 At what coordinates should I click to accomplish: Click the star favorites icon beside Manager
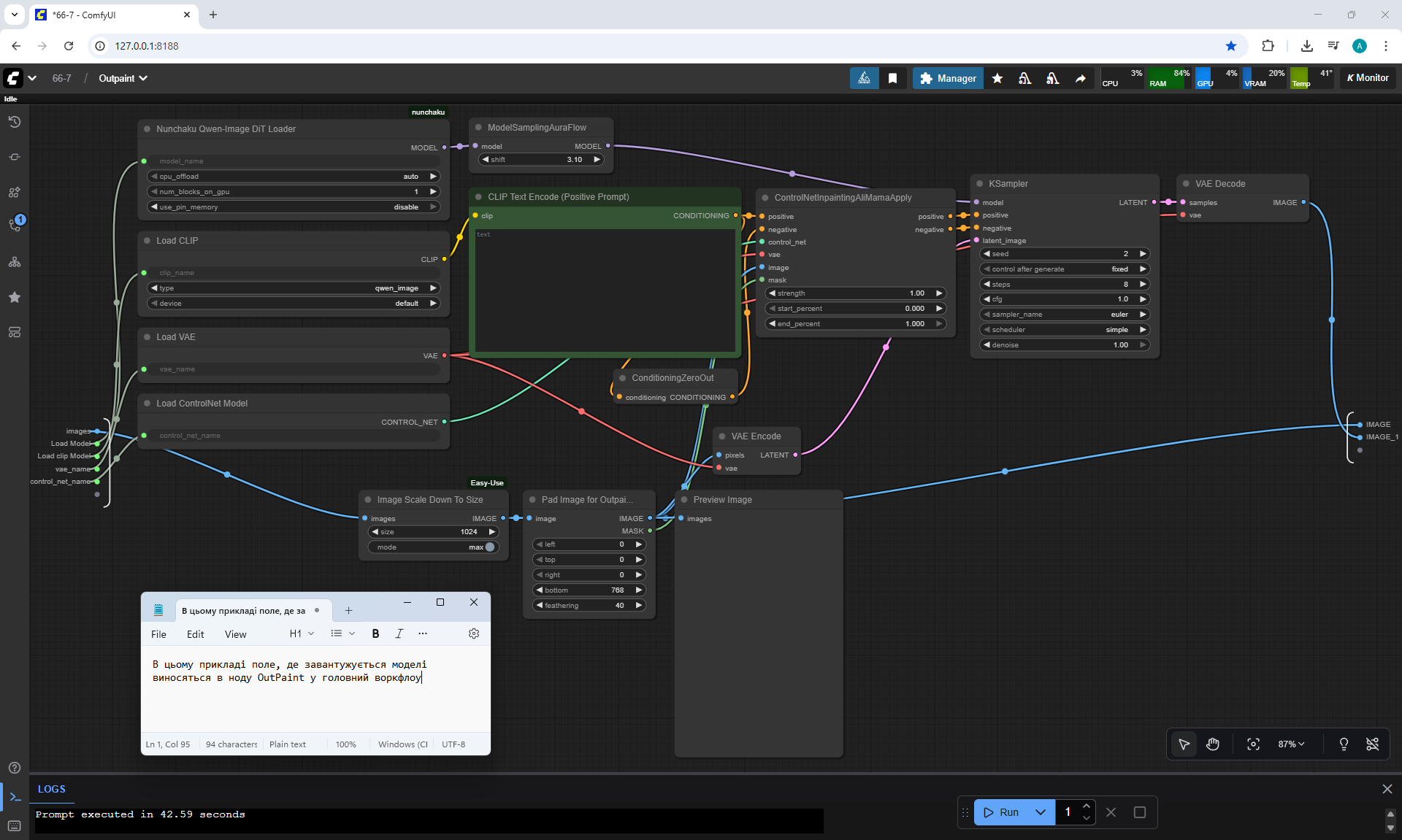997,78
